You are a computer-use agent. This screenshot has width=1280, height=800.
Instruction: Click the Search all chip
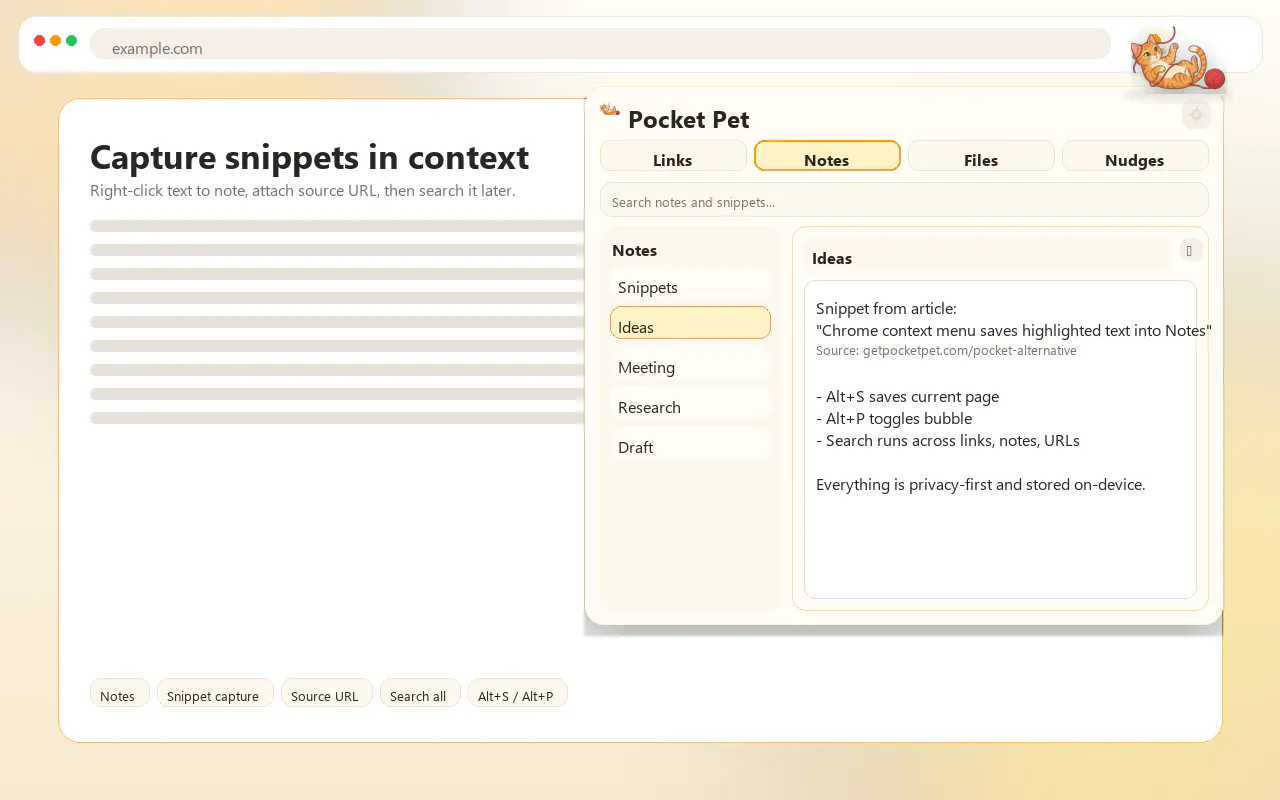coord(419,693)
